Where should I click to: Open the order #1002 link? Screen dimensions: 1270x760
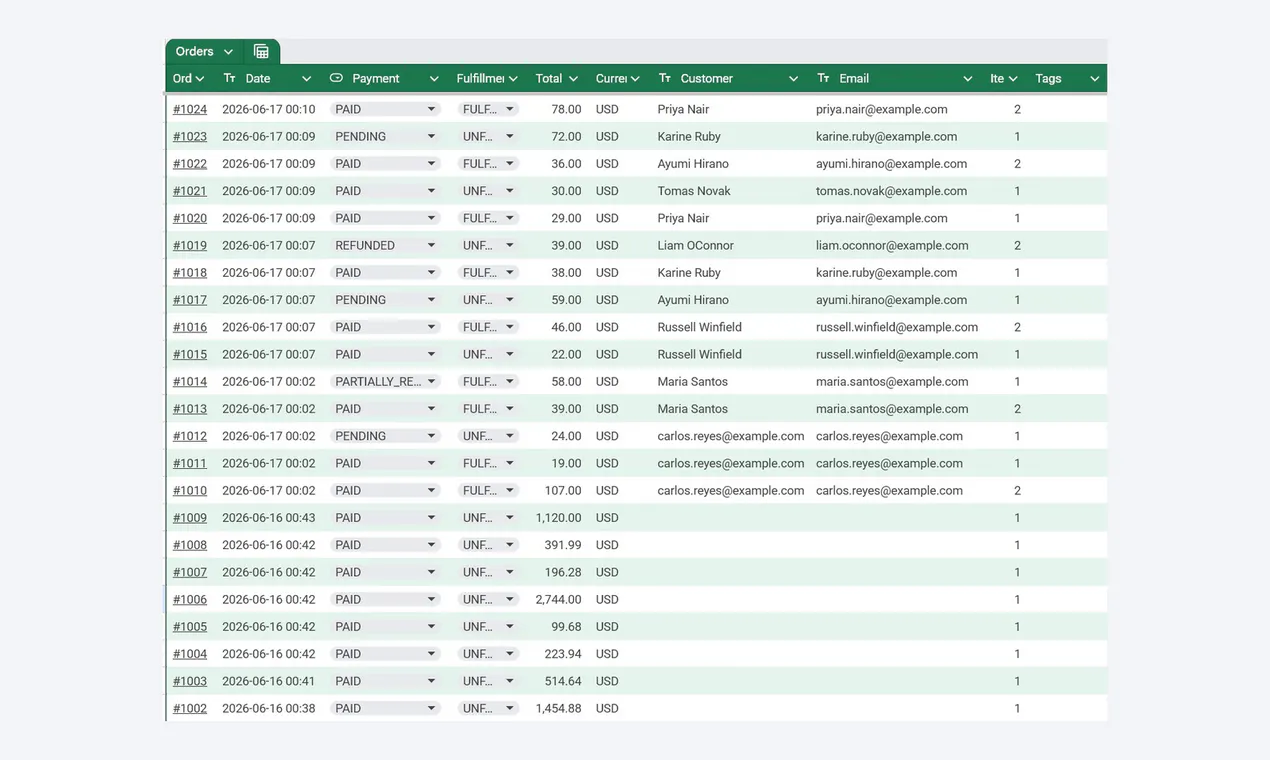(190, 709)
